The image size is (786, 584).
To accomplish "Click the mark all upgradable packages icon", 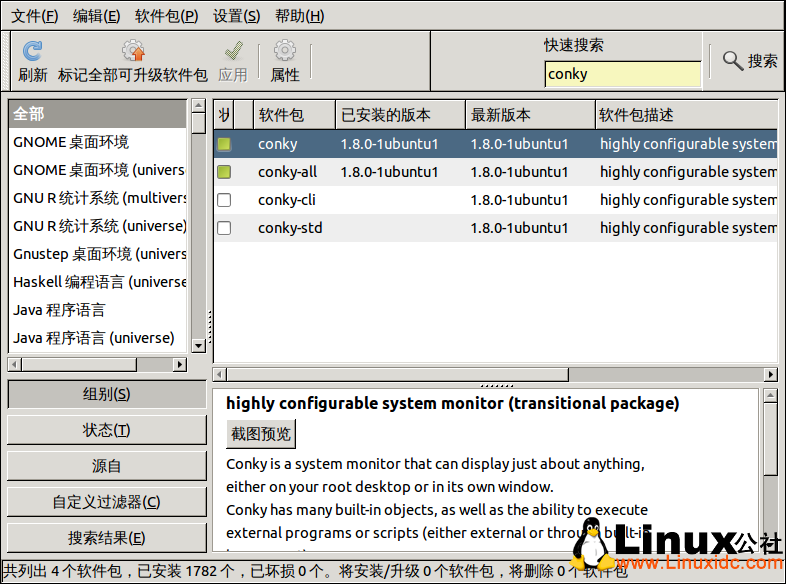I will [133, 51].
